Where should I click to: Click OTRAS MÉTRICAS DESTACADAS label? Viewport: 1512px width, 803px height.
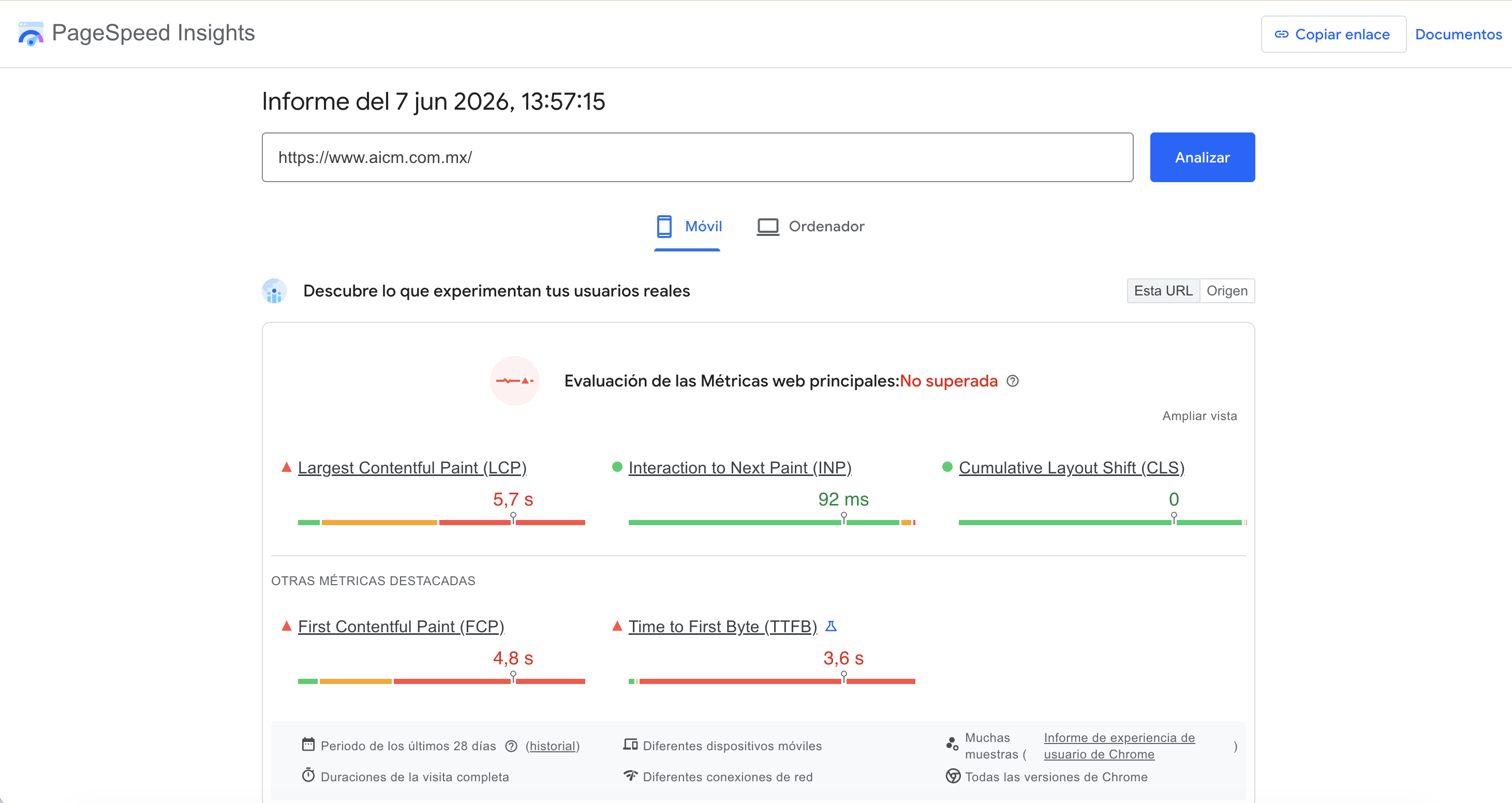[x=373, y=581]
